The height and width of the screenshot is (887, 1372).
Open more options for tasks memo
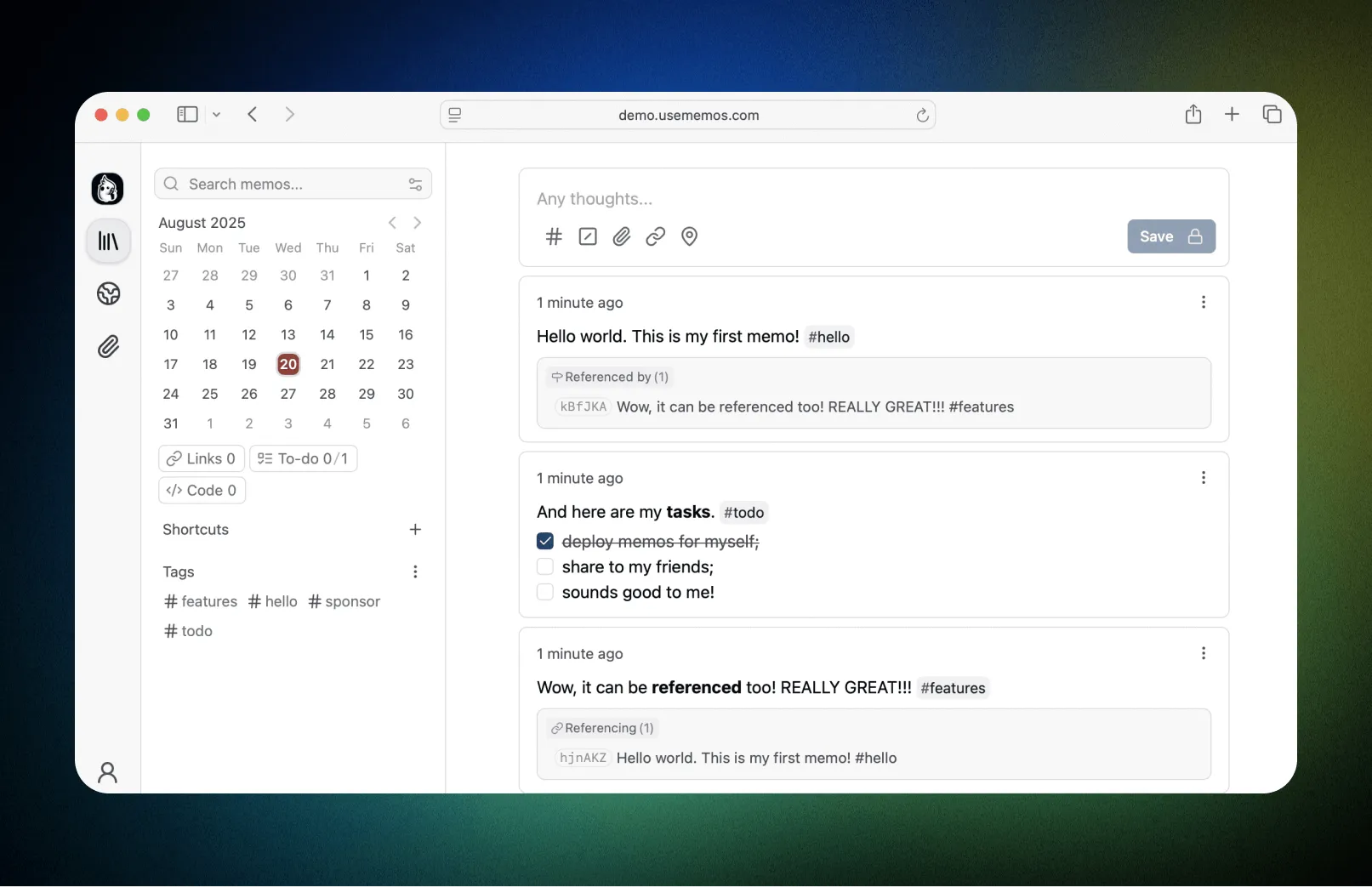coord(1203,478)
